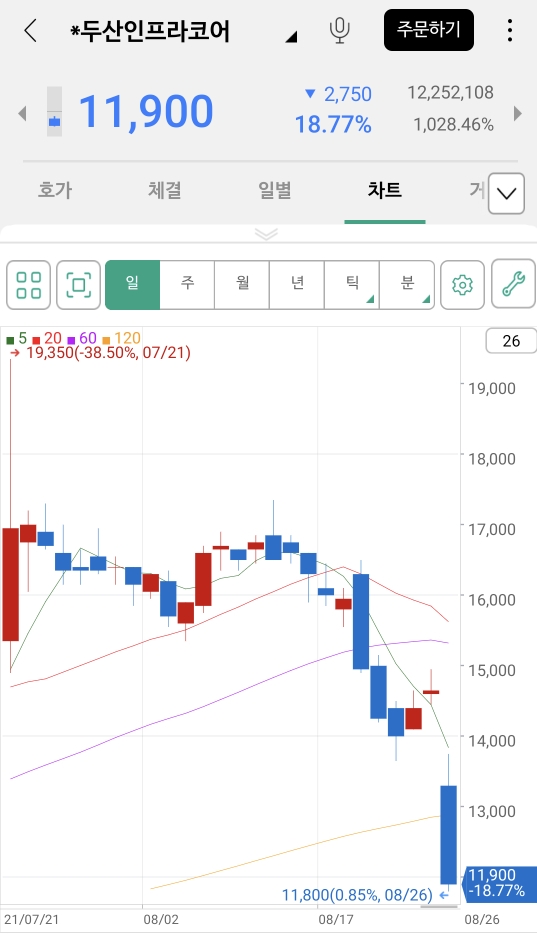Open the wrench chart tools icon
537x937 pixels.
coord(513,284)
